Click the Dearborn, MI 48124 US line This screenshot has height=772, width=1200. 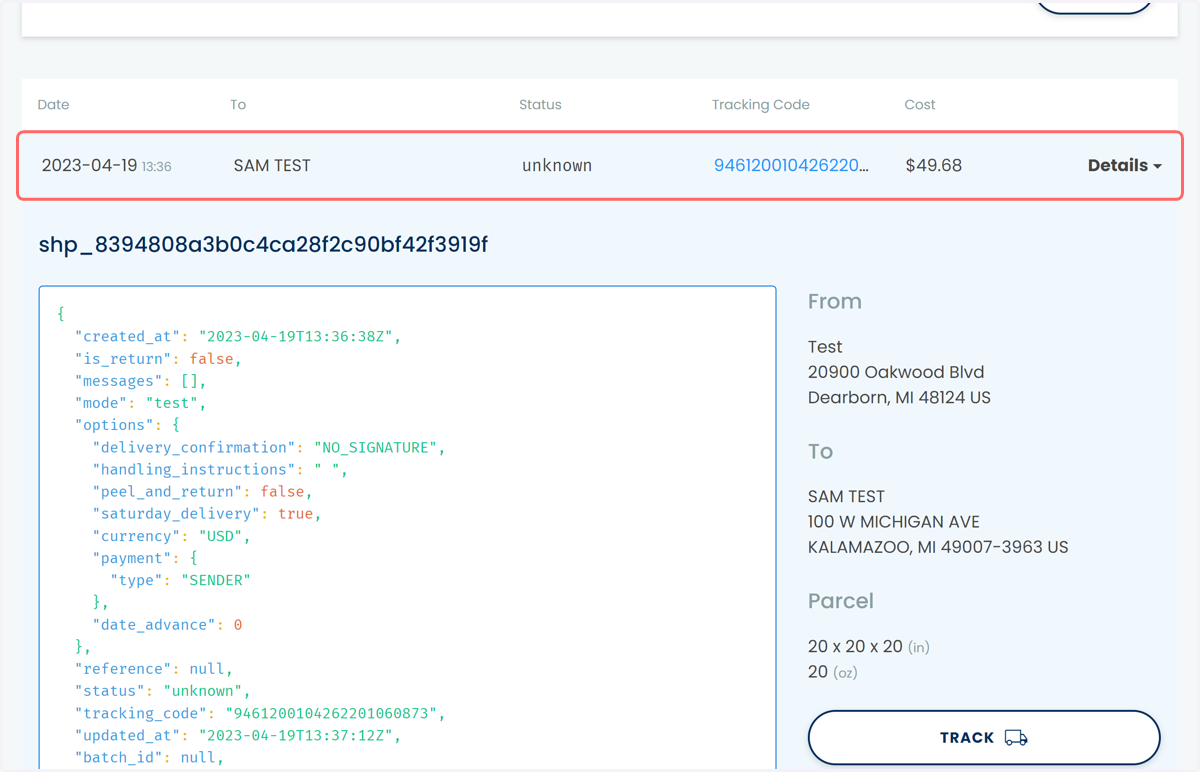click(899, 398)
